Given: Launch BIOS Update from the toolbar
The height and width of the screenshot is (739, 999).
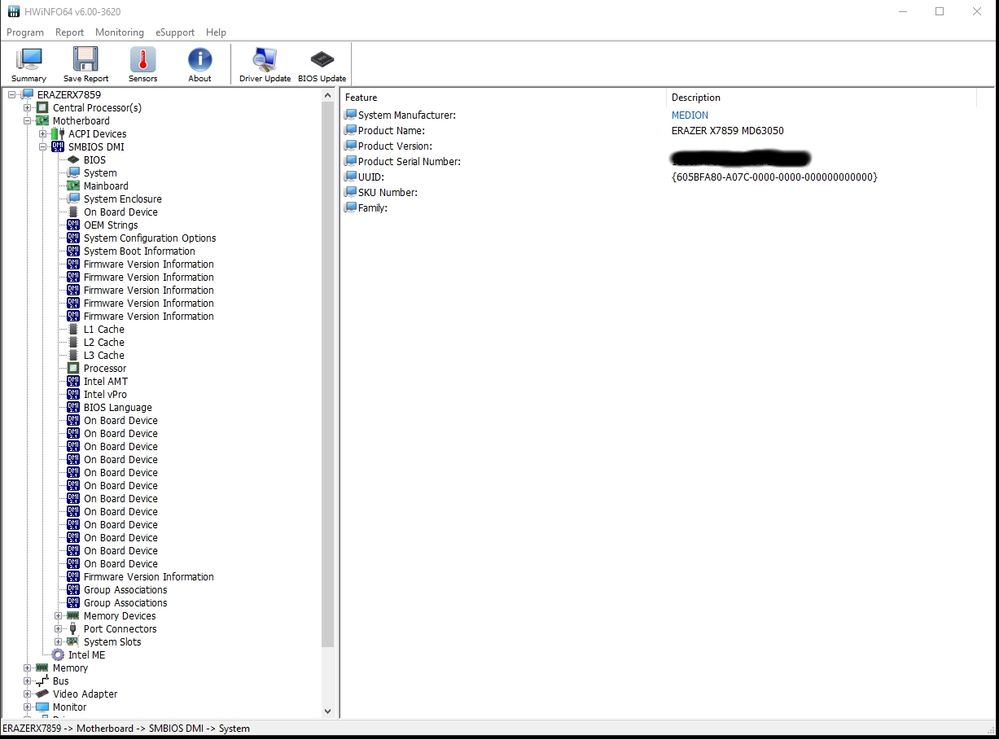Looking at the screenshot, I should coord(322,63).
